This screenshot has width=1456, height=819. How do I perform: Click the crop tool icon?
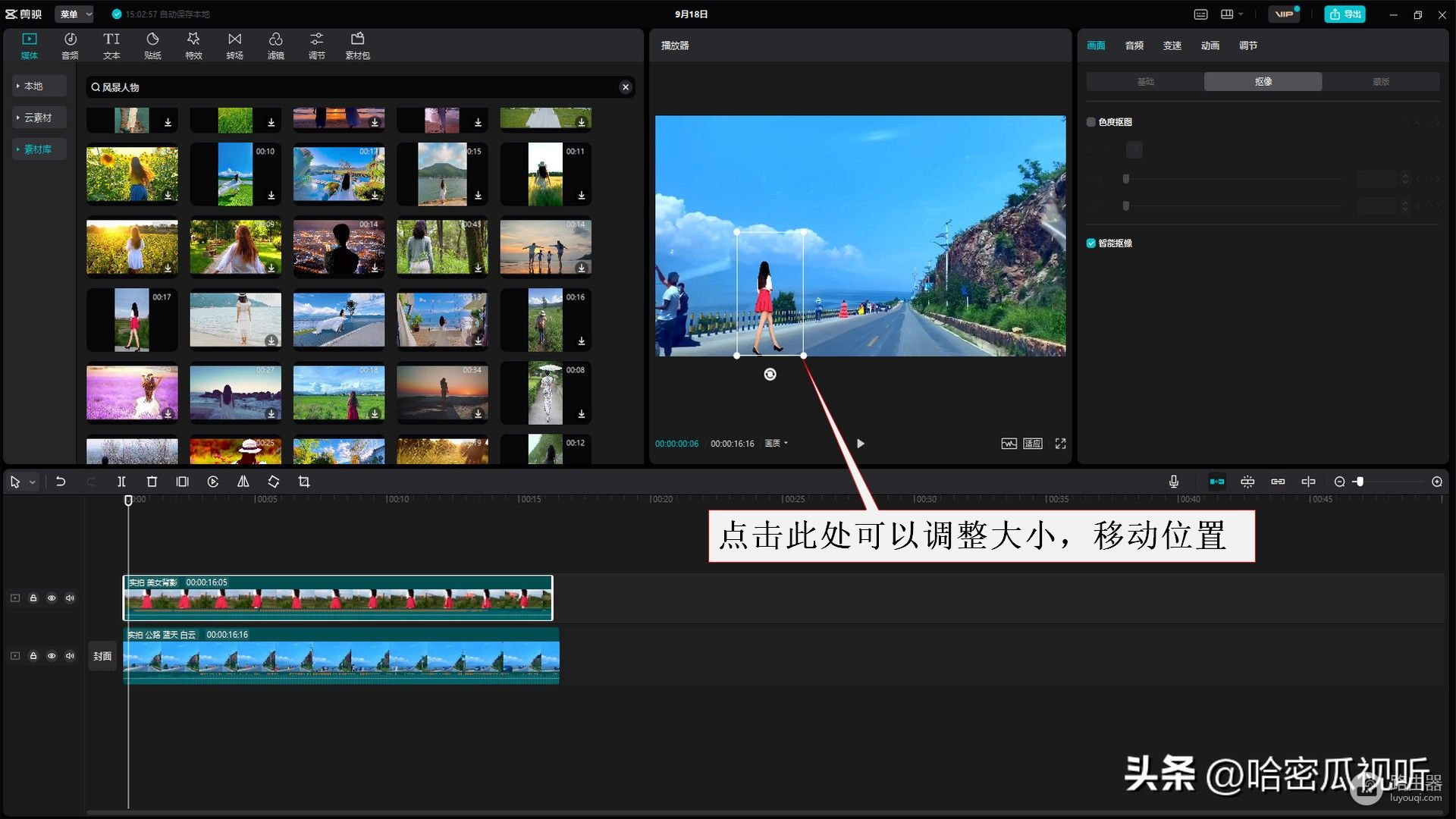pyautogui.click(x=304, y=482)
